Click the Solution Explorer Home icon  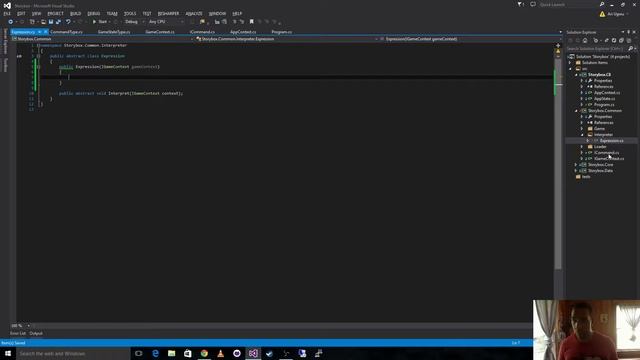point(585,40)
